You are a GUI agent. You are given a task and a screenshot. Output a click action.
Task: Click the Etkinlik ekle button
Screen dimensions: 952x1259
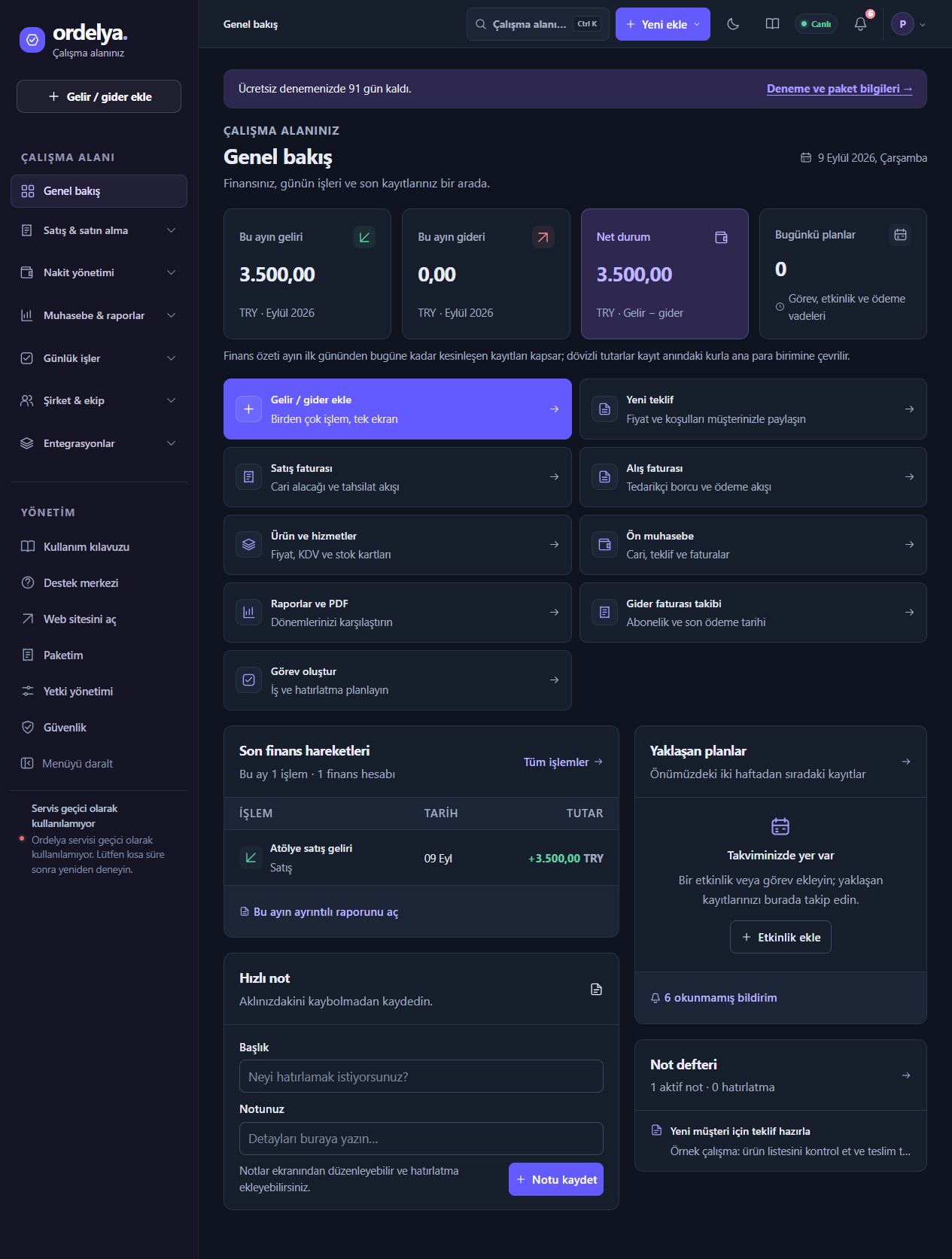point(780,937)
